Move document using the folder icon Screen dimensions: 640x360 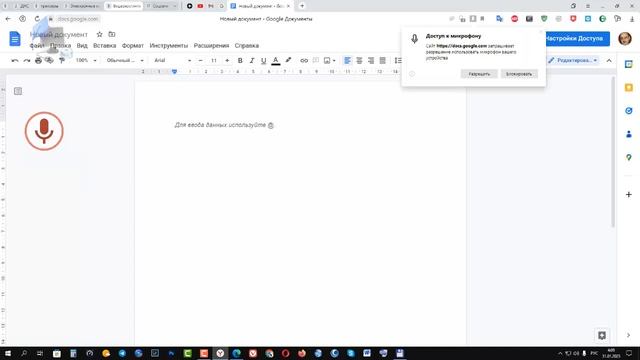[111, 34]
